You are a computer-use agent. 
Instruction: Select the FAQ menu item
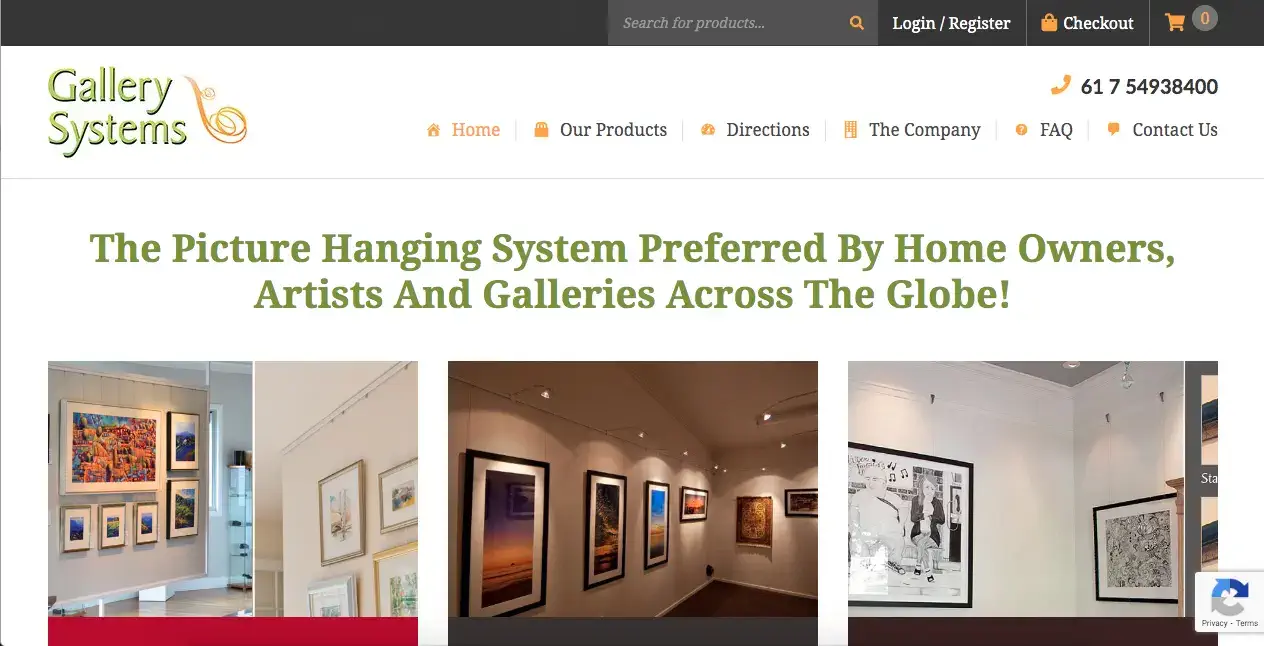[x=1056, y=130]
